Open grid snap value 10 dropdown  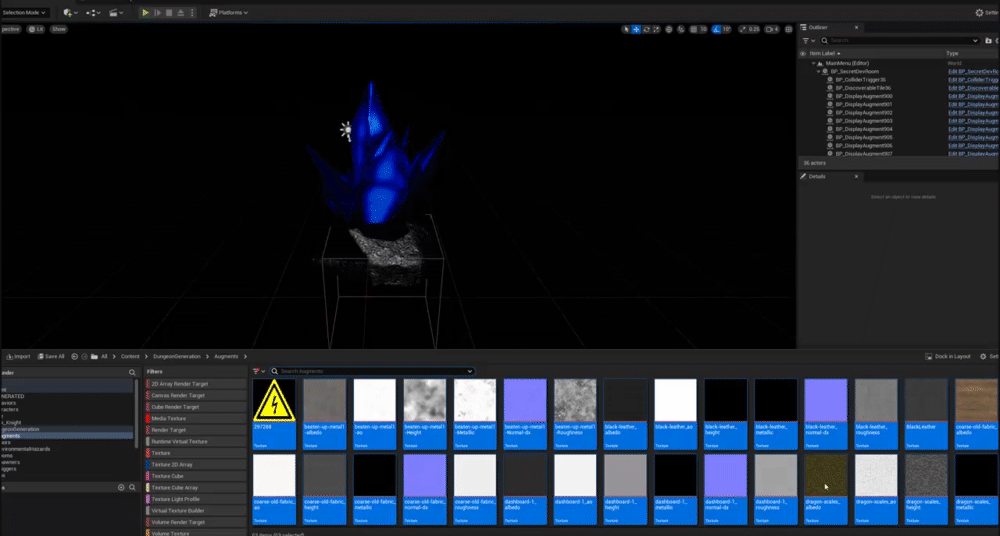pos(703,29)
